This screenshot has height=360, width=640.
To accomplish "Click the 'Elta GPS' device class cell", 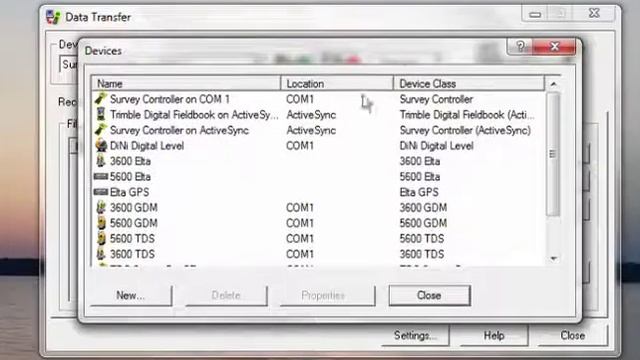I will [x=419, y=192].
